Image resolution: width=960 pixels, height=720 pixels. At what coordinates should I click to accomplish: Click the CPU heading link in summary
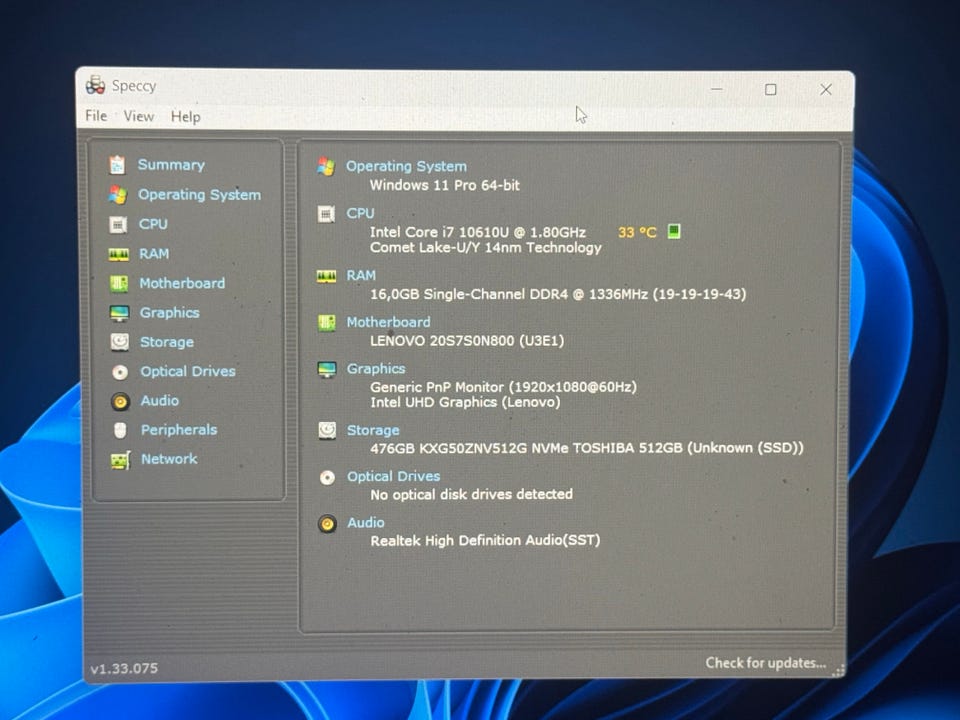coord(360,213)
